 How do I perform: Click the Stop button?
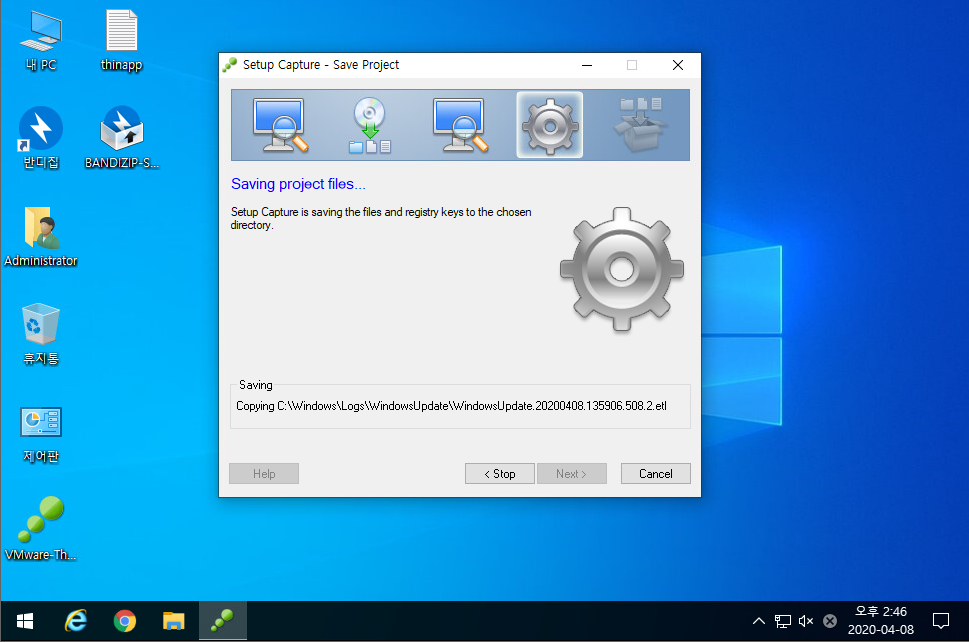499,474
